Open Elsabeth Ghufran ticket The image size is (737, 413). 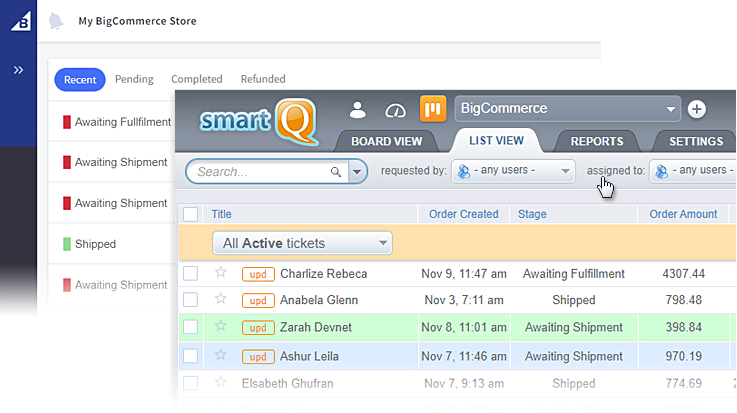288,384
